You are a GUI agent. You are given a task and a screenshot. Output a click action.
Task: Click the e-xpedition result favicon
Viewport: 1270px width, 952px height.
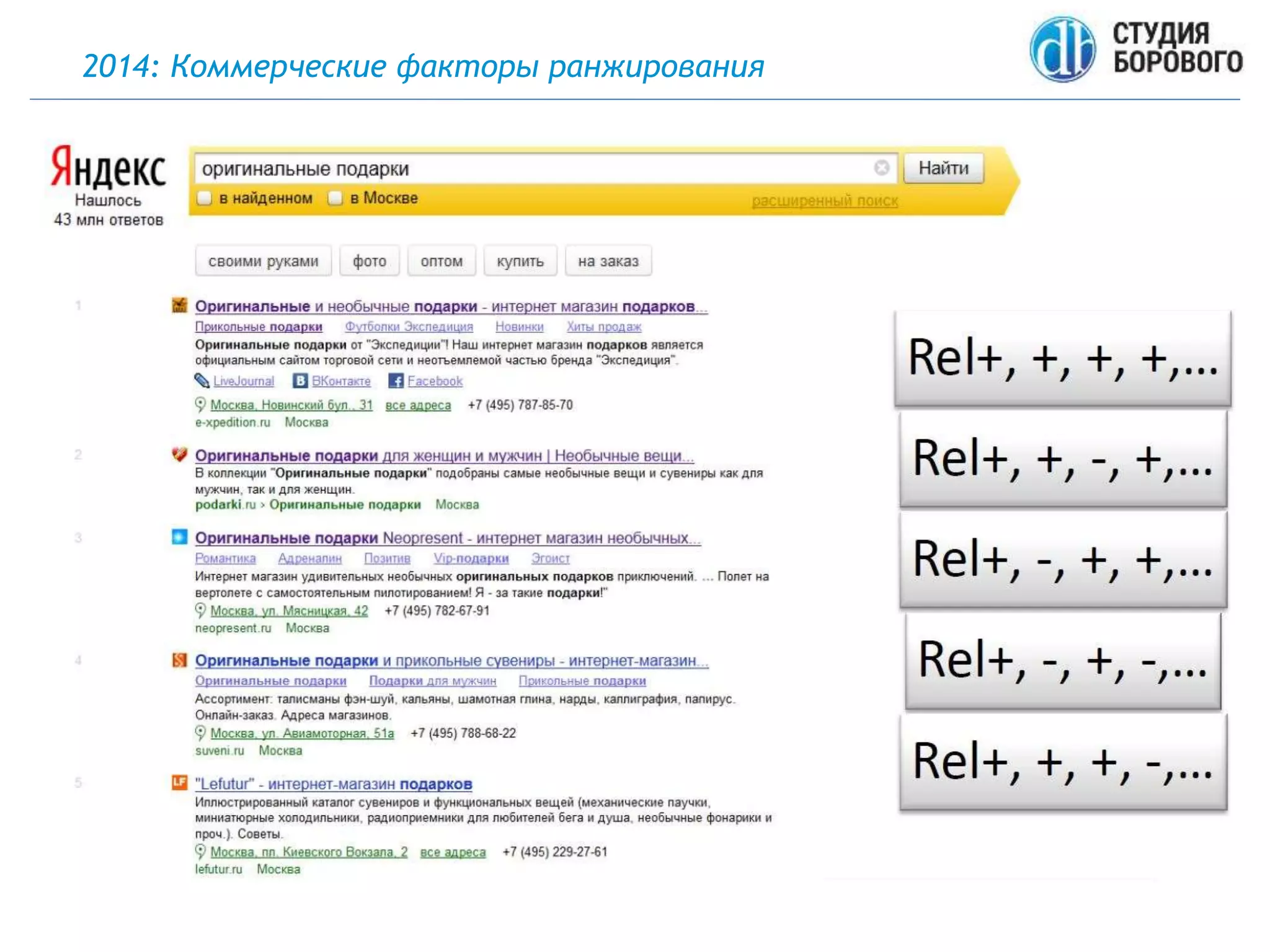coord(179,305)
